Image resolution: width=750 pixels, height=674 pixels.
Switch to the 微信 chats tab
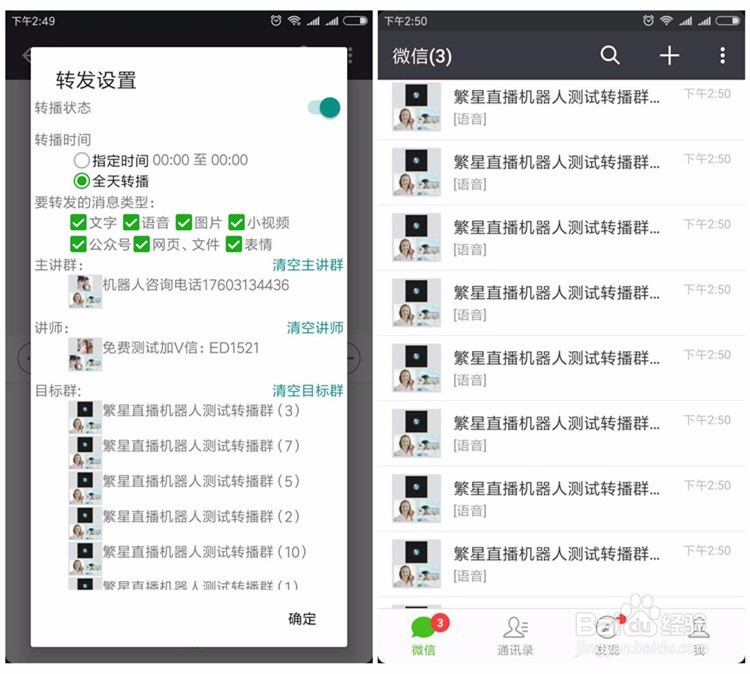pos(424,635)
